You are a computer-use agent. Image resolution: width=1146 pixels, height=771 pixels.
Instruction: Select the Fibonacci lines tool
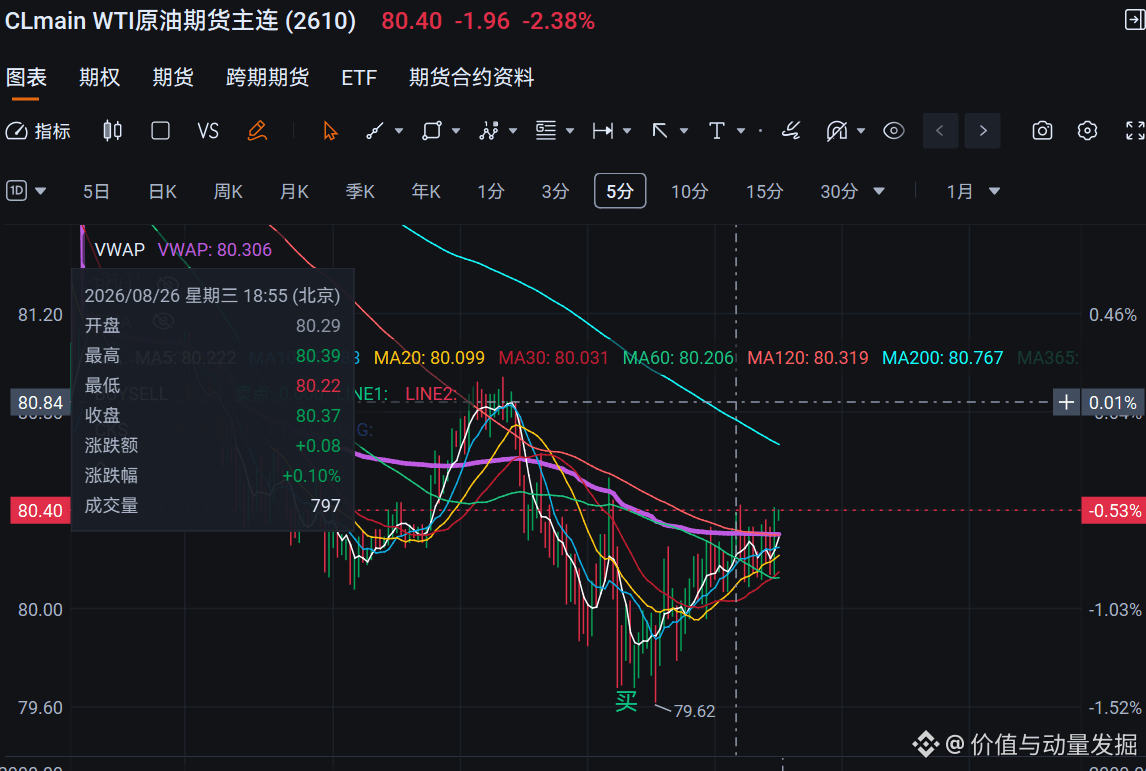(546, 131)
